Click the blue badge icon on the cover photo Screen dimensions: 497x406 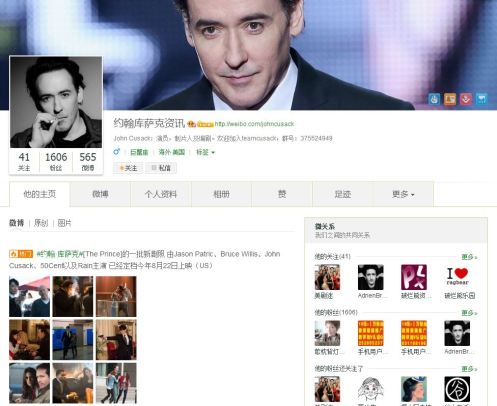[x=434, y=99]
